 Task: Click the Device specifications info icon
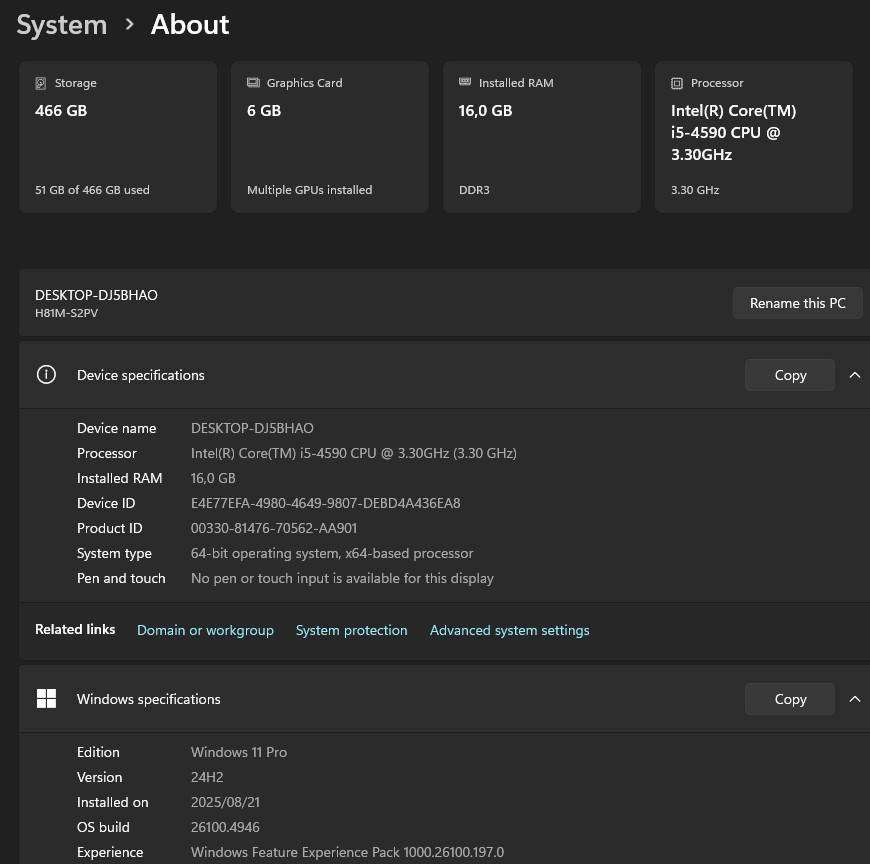coord(46,374)
